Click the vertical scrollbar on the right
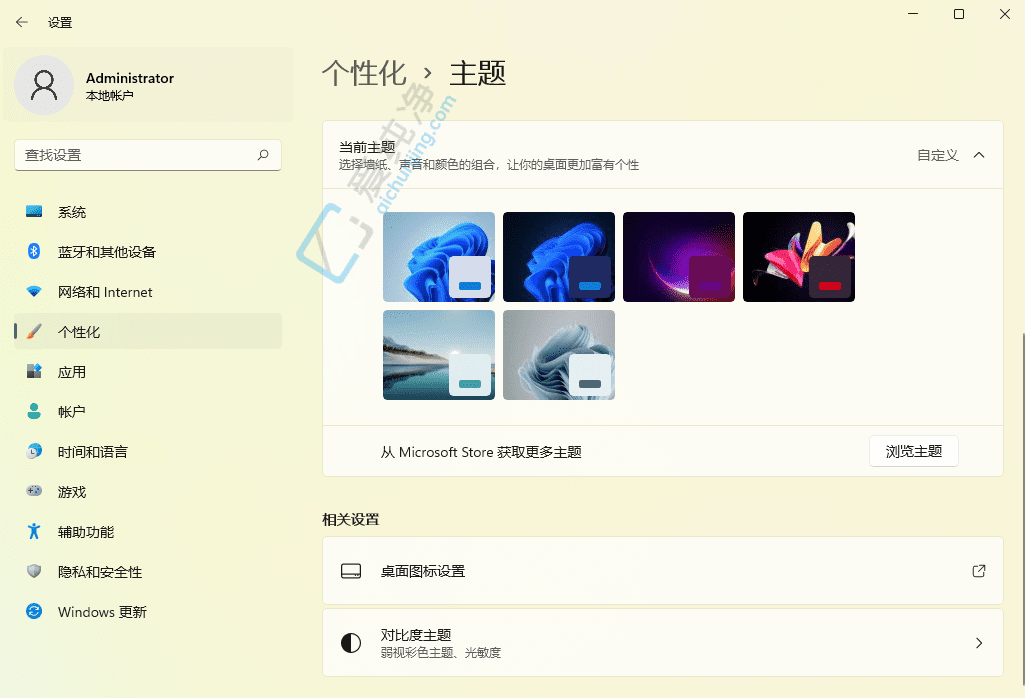The image size is (1025, 698). point(1022,510)
